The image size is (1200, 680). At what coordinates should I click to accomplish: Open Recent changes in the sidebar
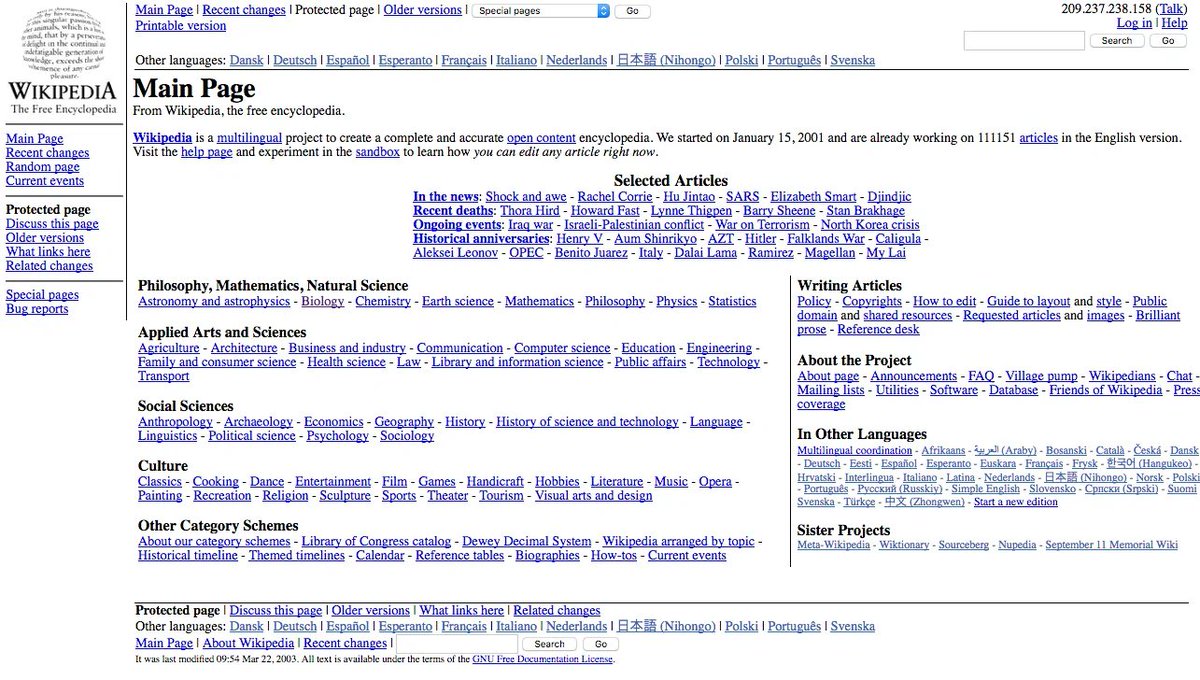[x=47, y=153]
